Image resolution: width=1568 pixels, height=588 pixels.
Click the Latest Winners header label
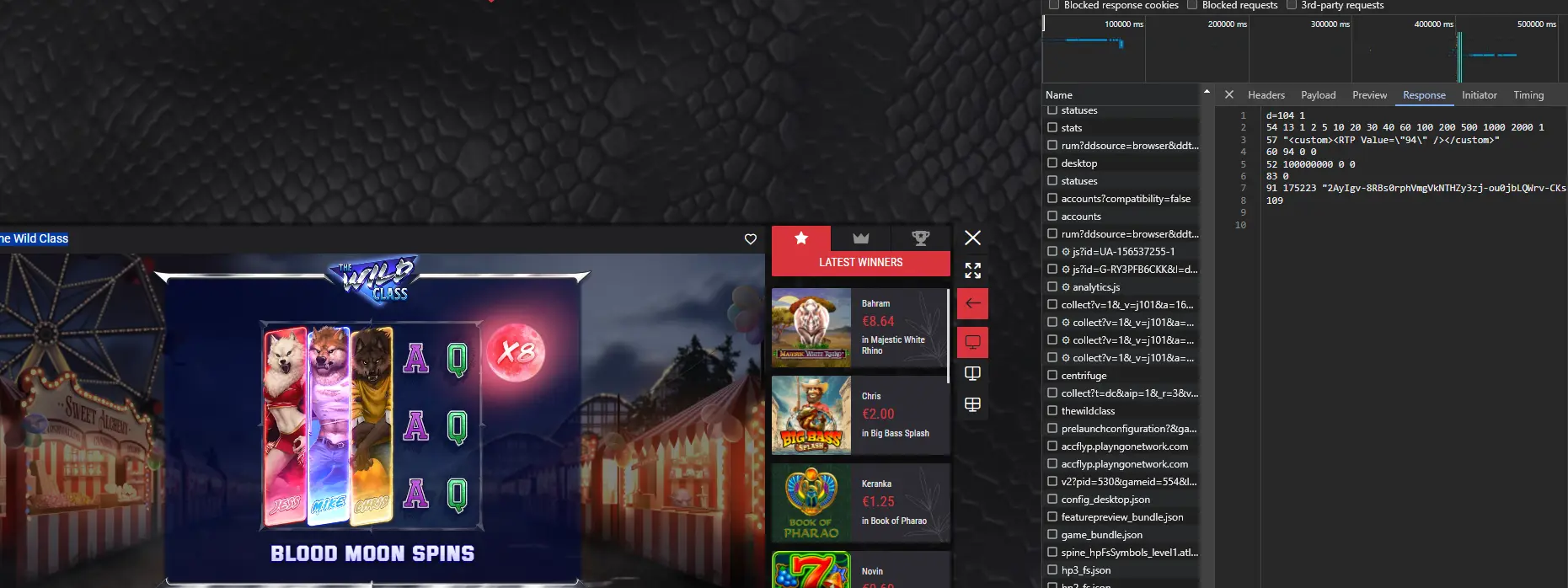(860, 263)
